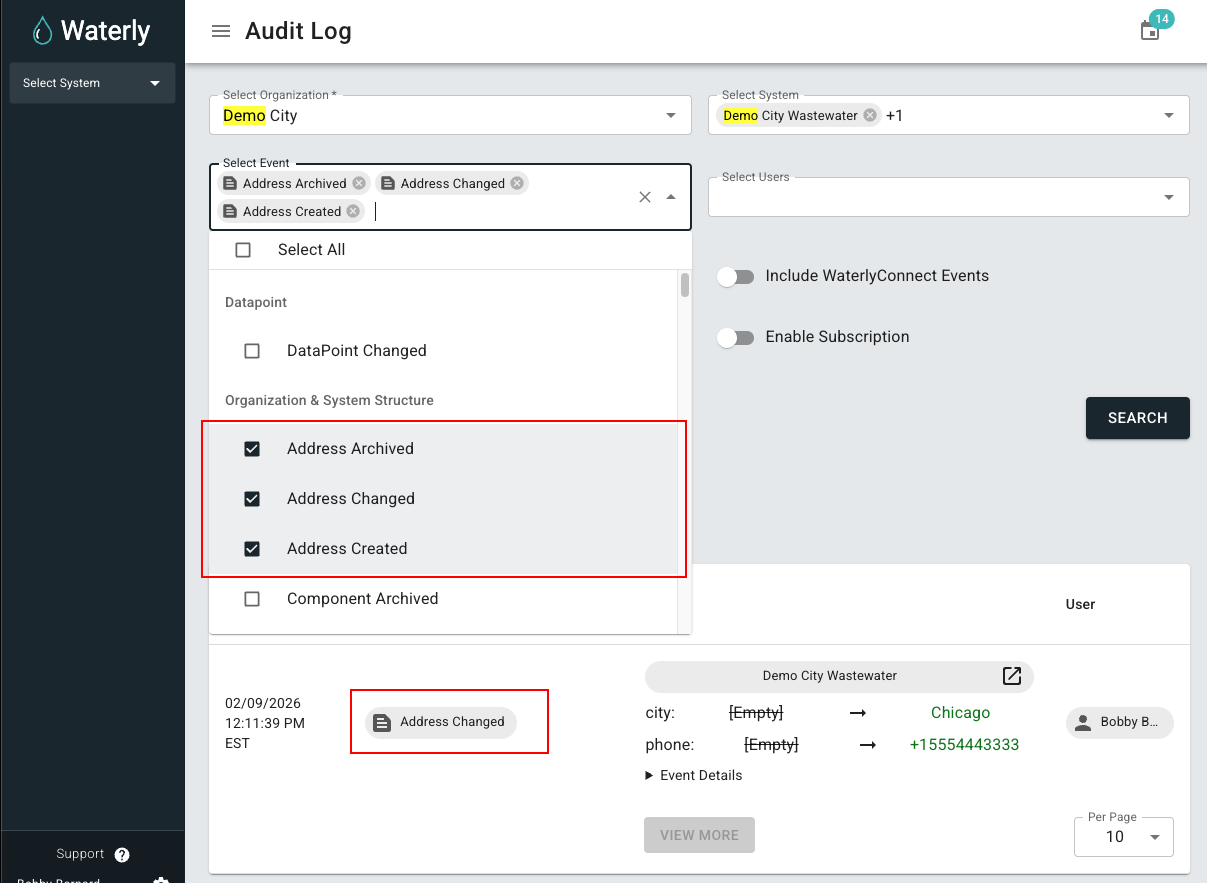Viewport: 1207px width, 883px height.
Task: Remove the Address Archived chip
Action: [x=359, y=183]
